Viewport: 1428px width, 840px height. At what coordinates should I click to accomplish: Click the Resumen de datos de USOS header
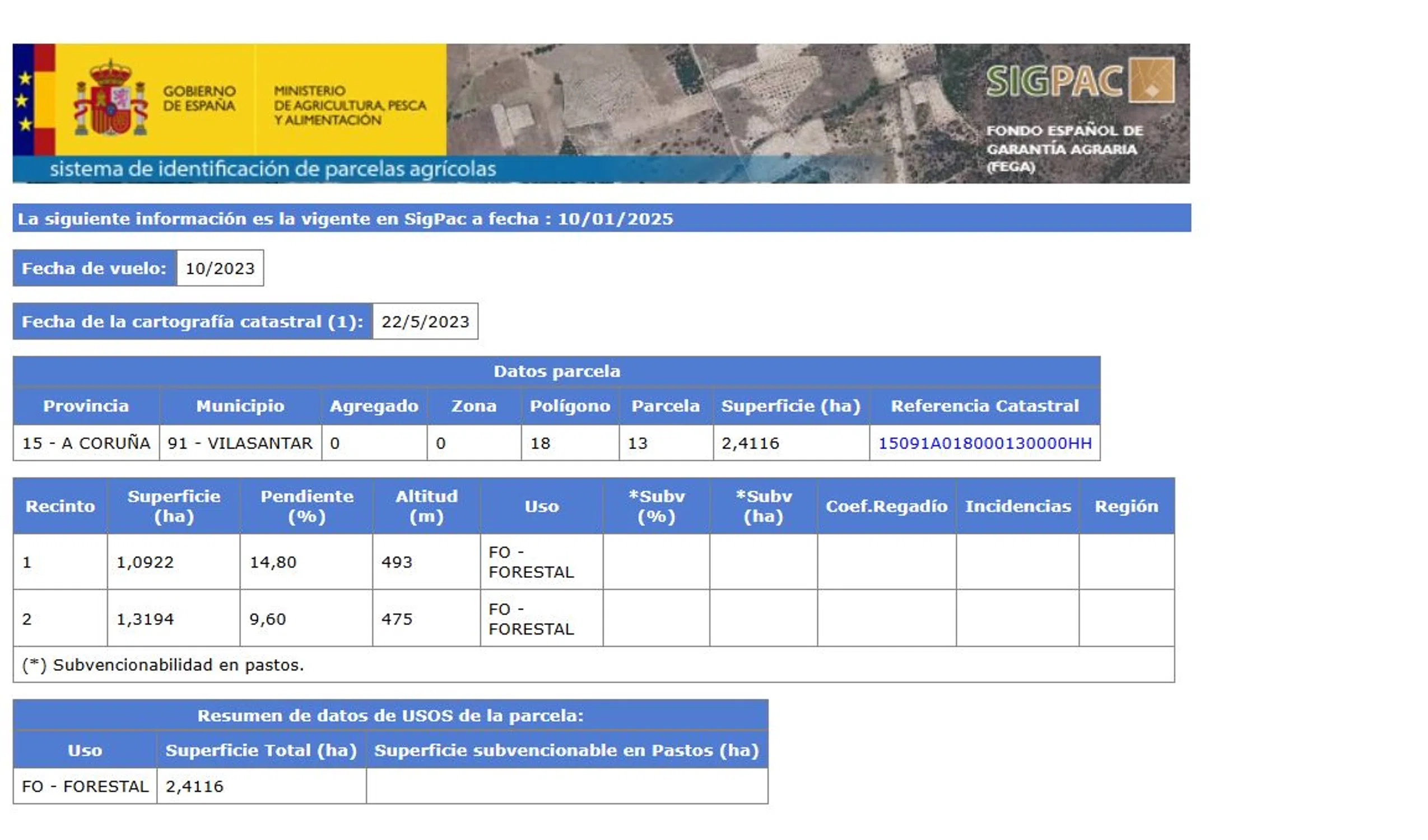pos(390,715)
